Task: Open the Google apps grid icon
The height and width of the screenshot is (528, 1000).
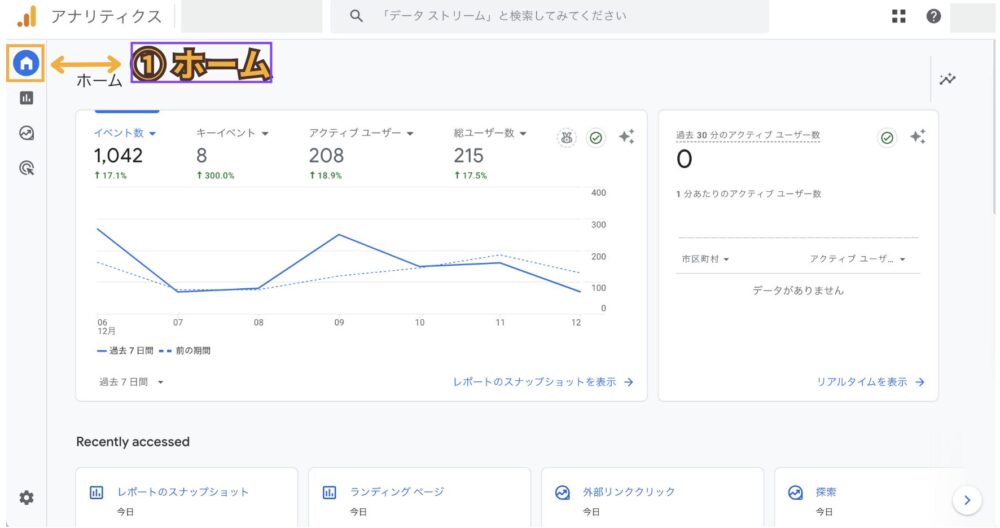Action: point(899,17)
